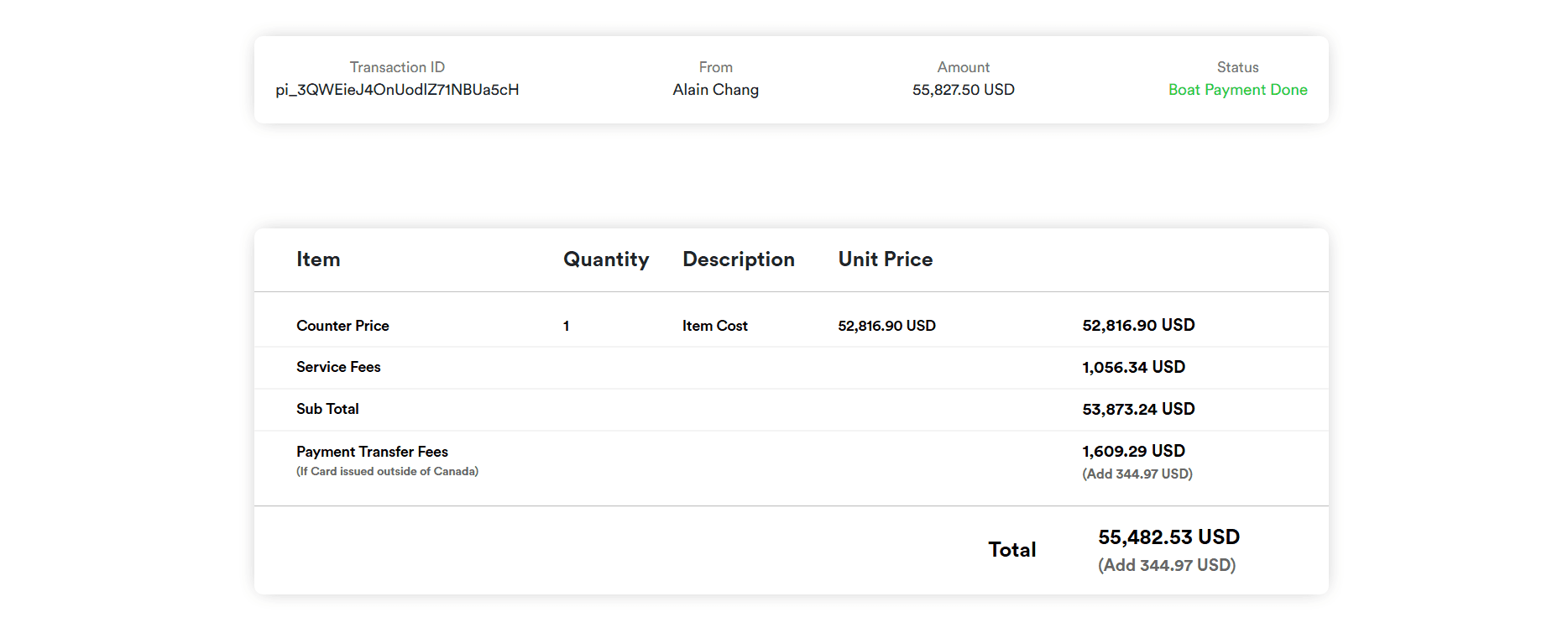Click the transaction ID value pi_3QWEieJ4OnUodlZ71NBUa5cH
Screen dimensions: 1568x623
point(397,90)
